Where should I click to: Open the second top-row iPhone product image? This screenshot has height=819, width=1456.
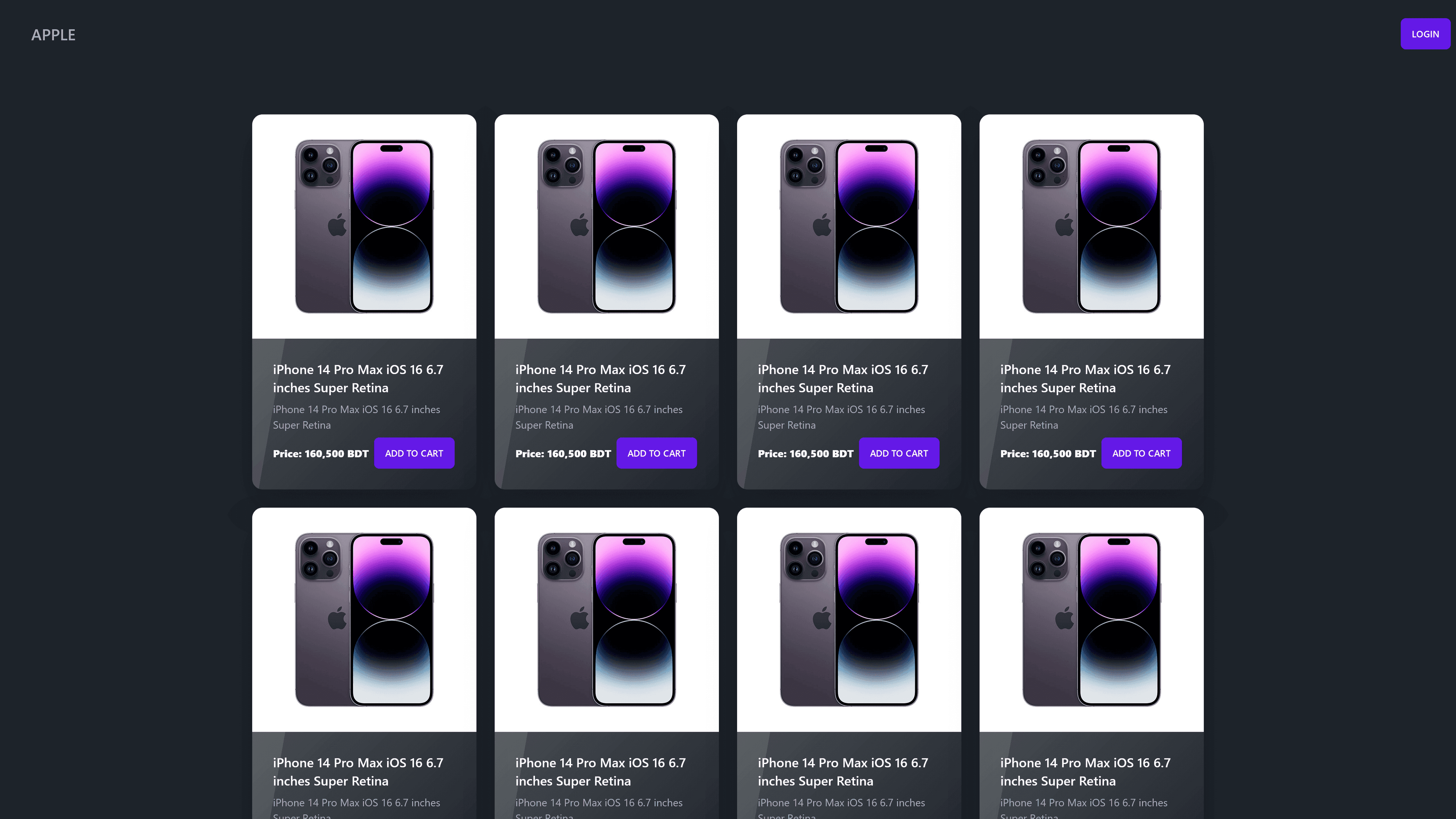(607, 227)
